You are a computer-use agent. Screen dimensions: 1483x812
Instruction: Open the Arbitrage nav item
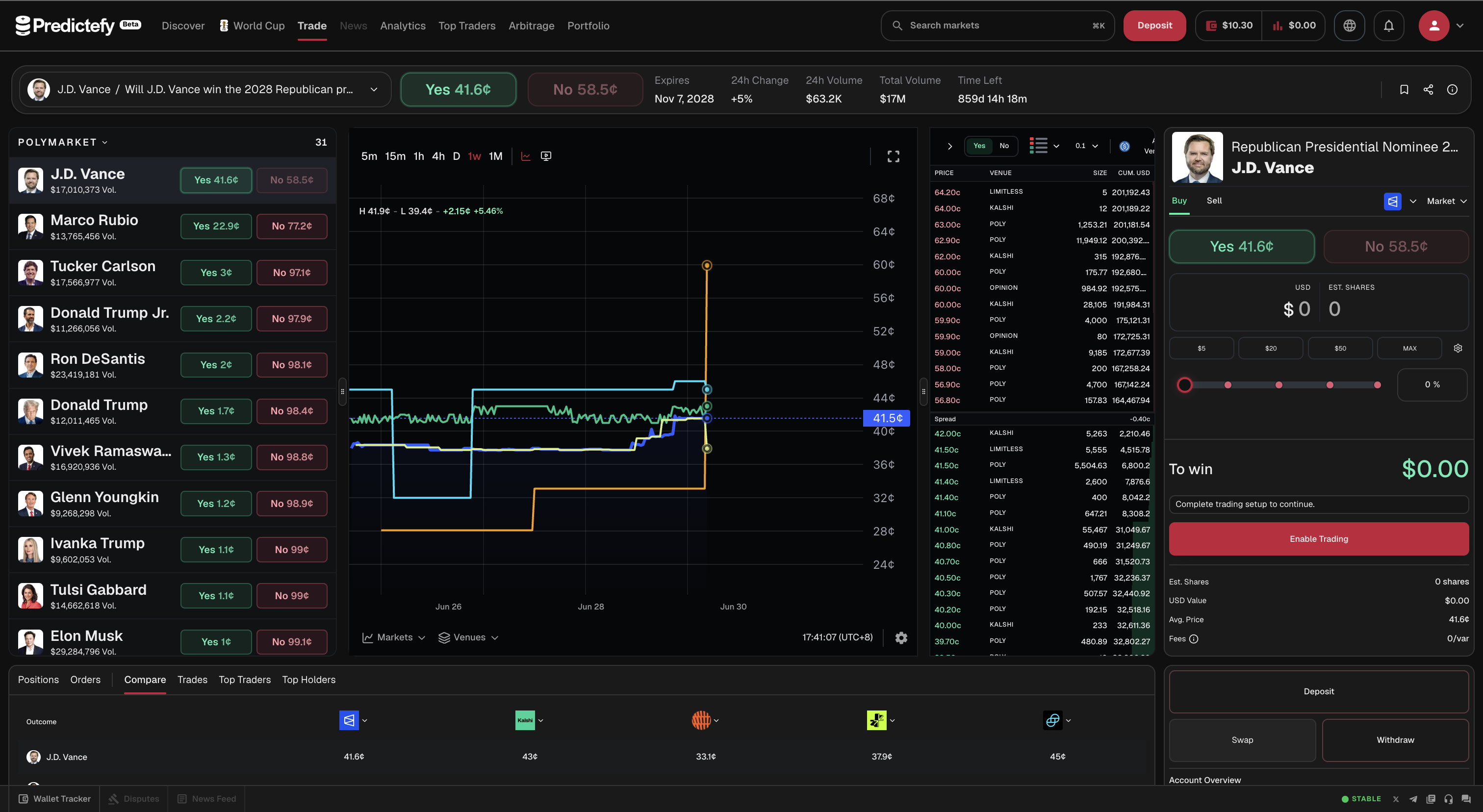tap(532, 25)
